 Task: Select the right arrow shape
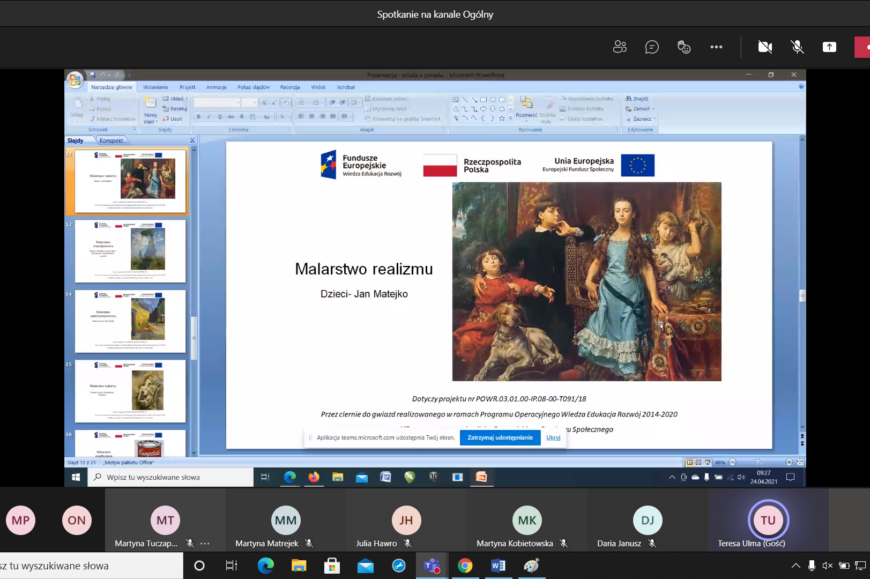(x=483, y=109)
